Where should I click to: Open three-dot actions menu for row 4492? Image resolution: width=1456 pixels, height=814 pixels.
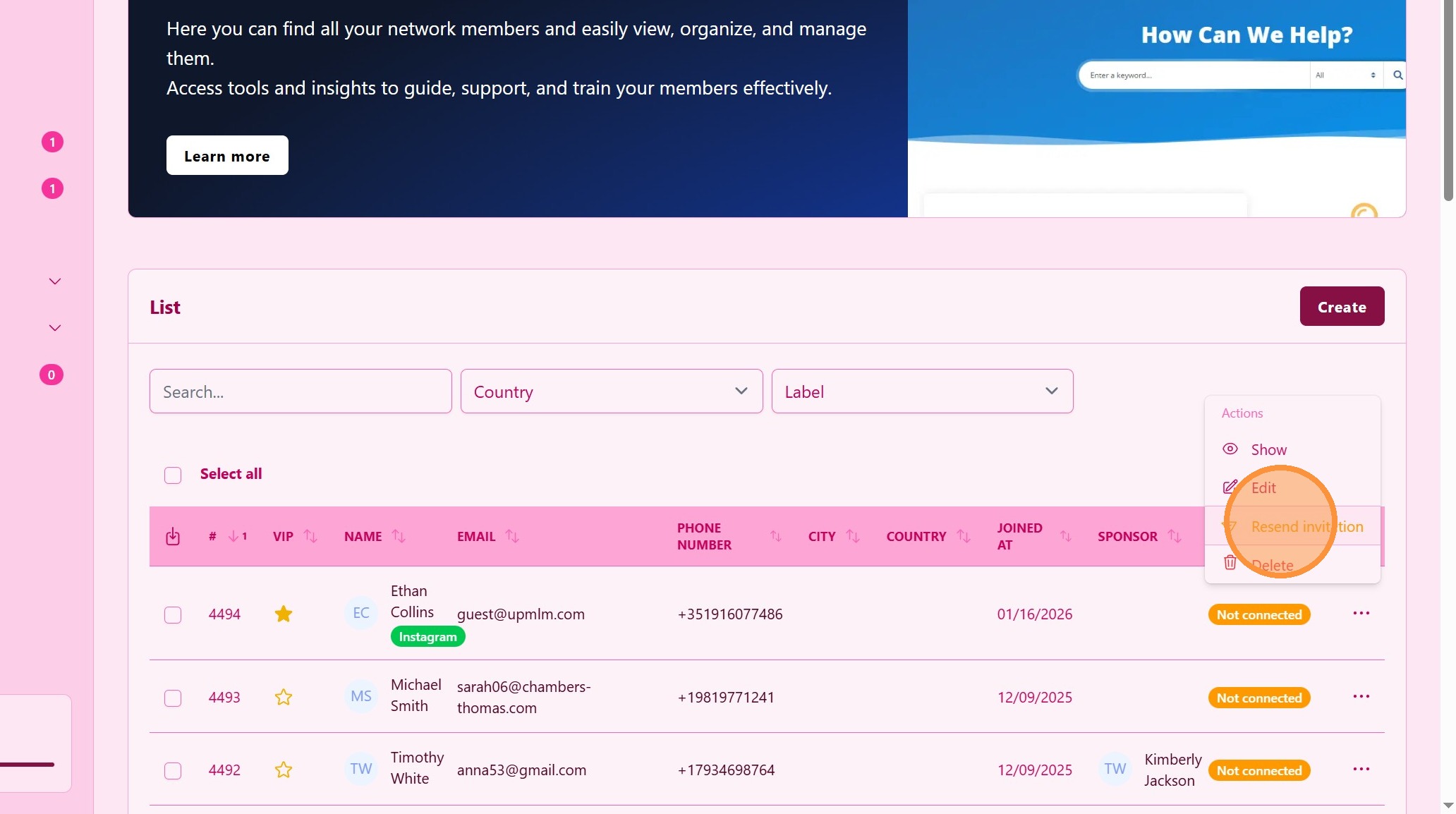click(1361, 770)
